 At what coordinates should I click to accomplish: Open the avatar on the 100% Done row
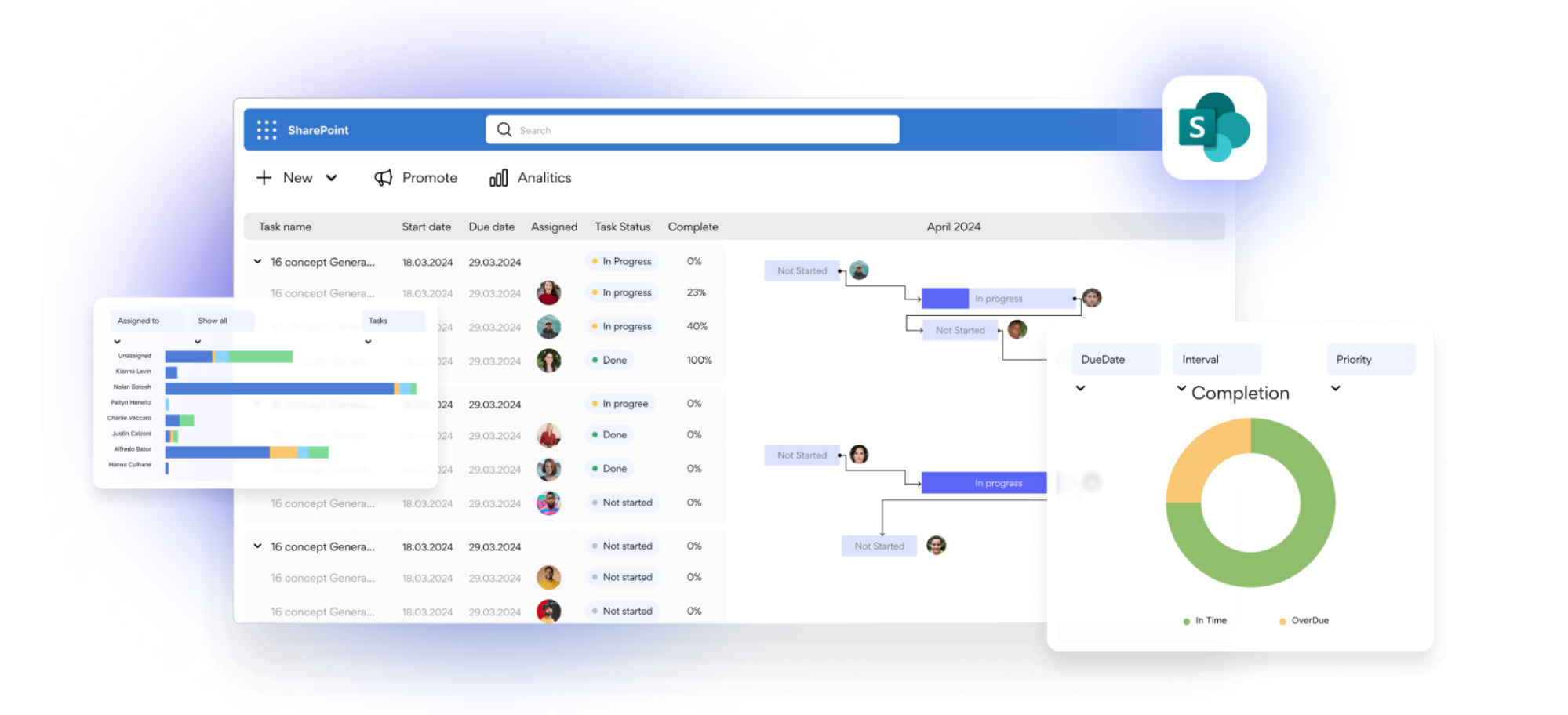click(549, 361)
